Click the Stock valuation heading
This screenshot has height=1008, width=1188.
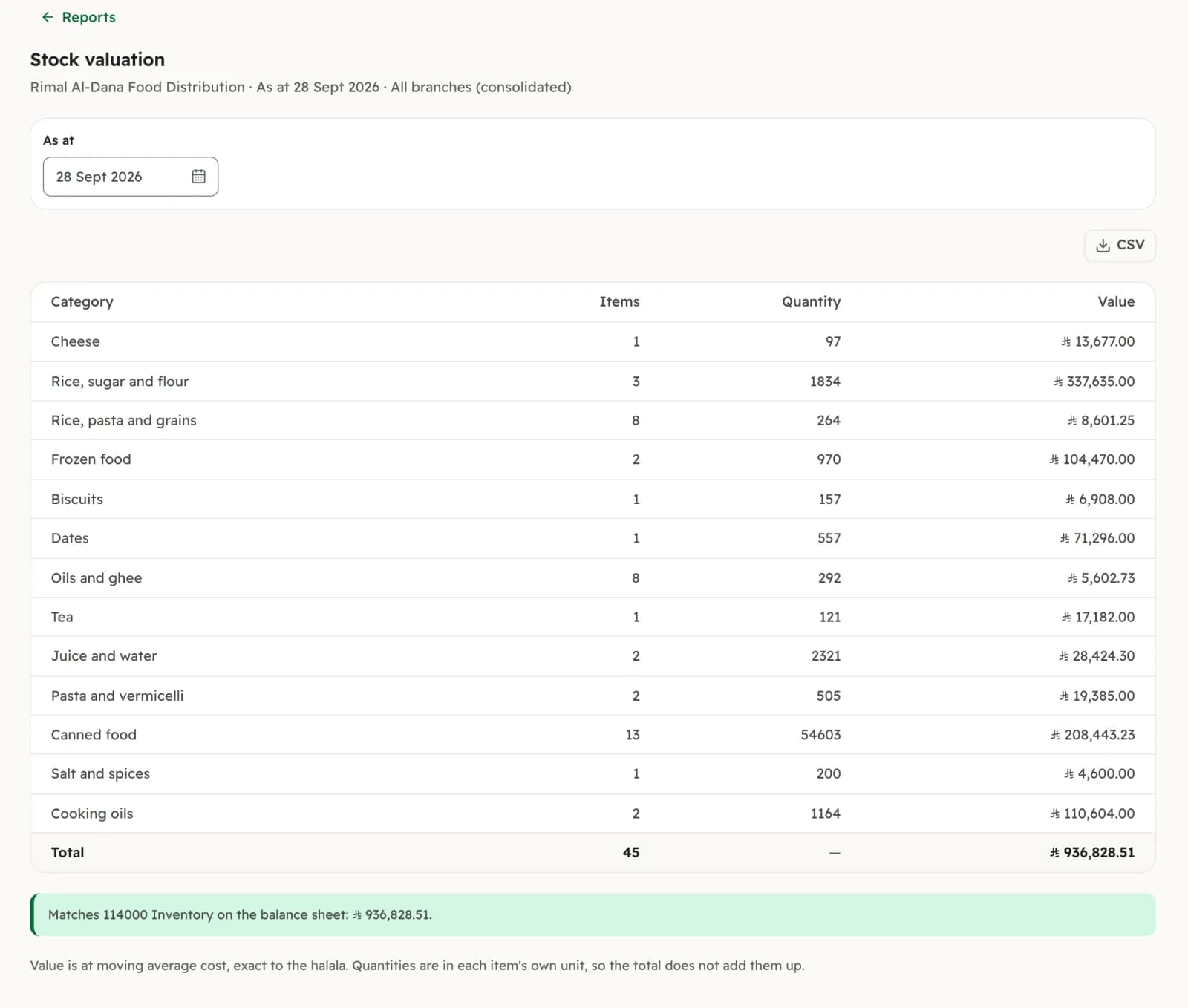click(x=97, y=59)
